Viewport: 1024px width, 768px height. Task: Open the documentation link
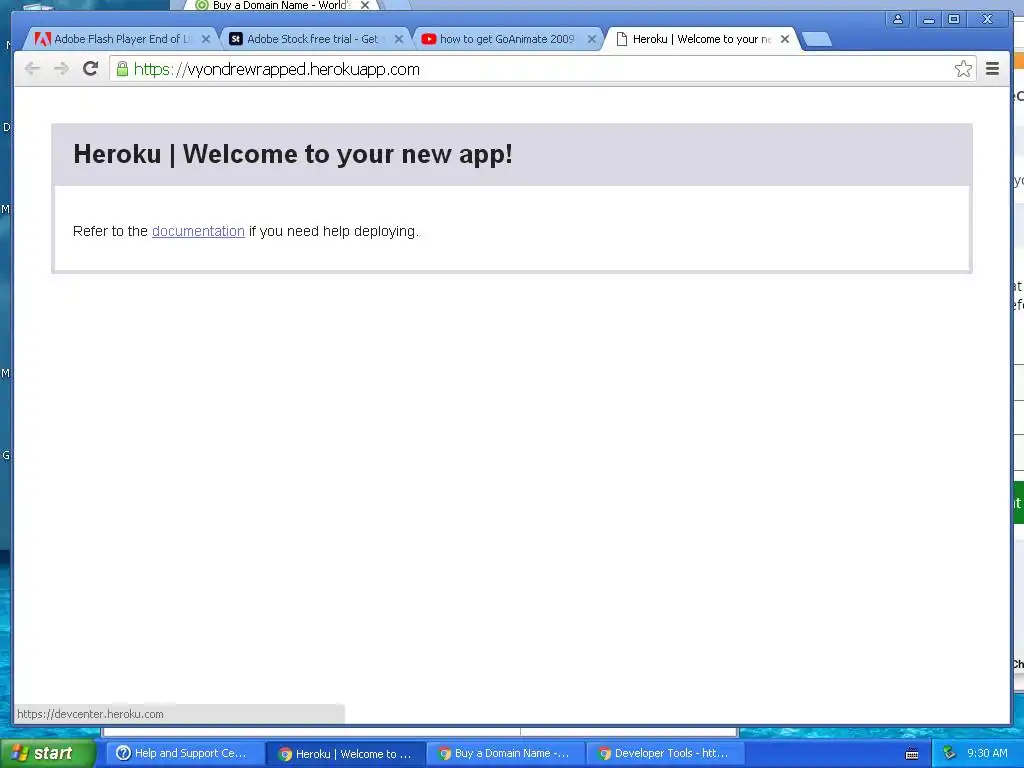point(198,231)
